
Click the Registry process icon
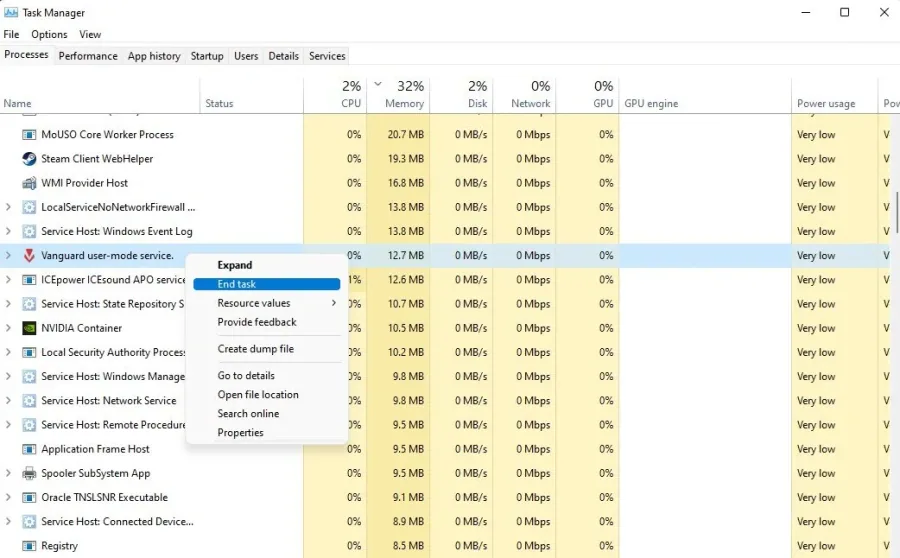click(x=29, y=545)
